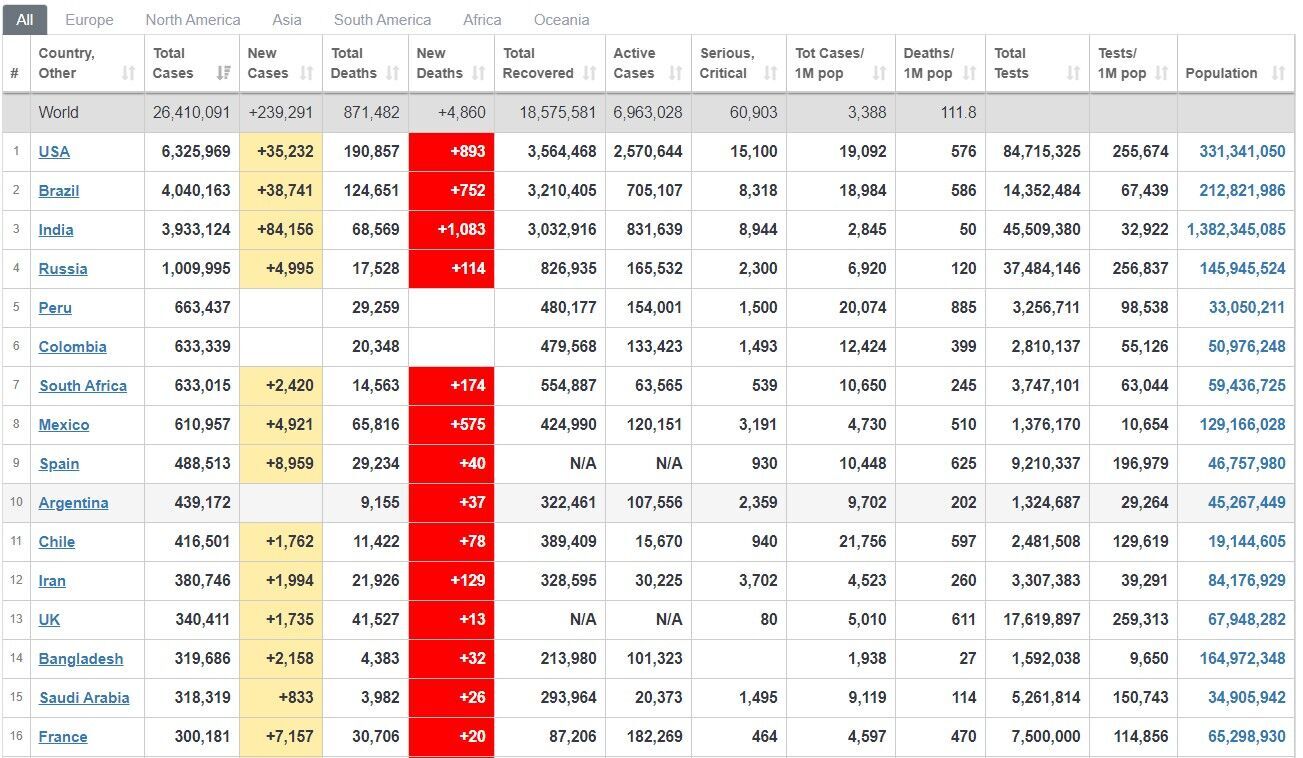Screen dimensions: 1303x758
Task: Sort by Population using the arrow icon
Action: [1278, 73]
